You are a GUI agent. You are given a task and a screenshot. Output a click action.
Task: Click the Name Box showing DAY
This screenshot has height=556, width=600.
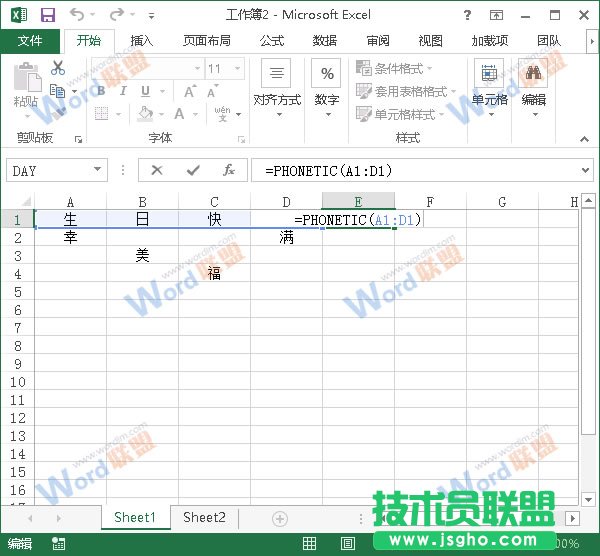[x=50, y=170]
